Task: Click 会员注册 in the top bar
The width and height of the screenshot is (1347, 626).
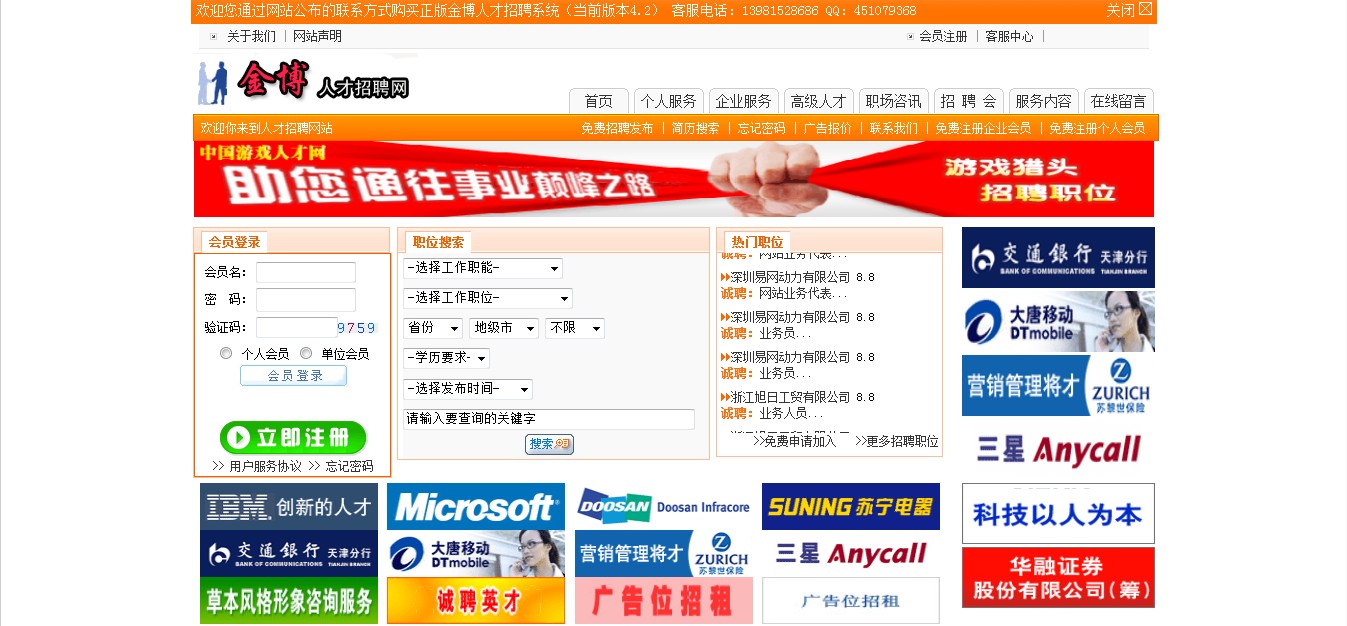Action: [x=943, y=36]
